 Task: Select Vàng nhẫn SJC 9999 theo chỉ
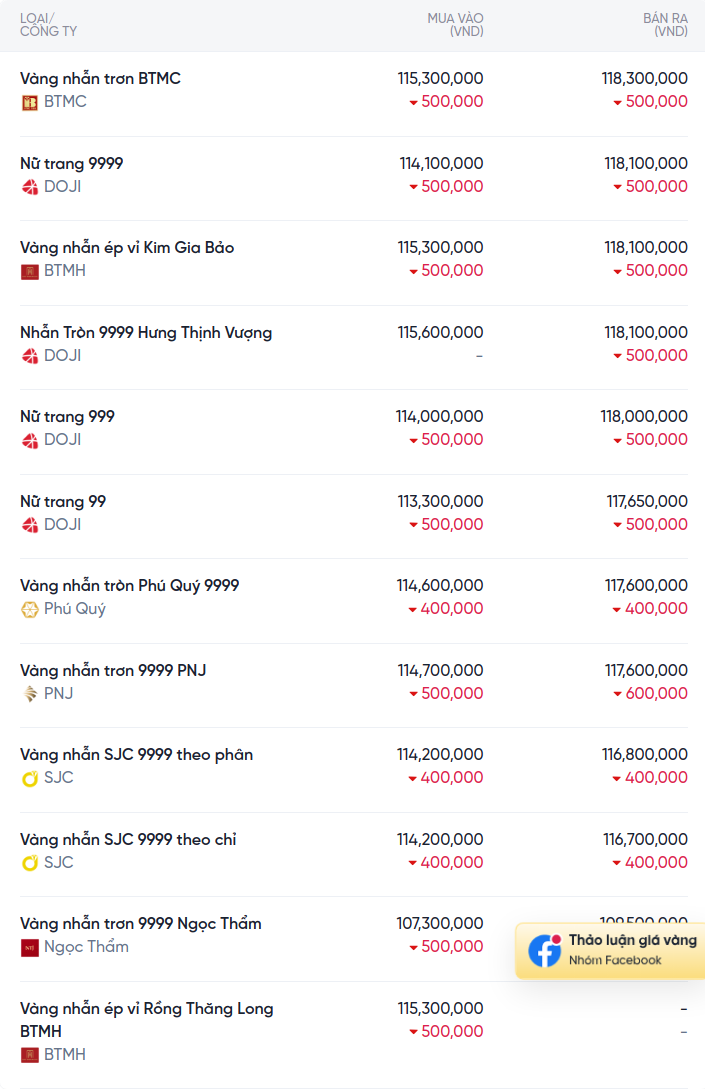tap(128, 839)
